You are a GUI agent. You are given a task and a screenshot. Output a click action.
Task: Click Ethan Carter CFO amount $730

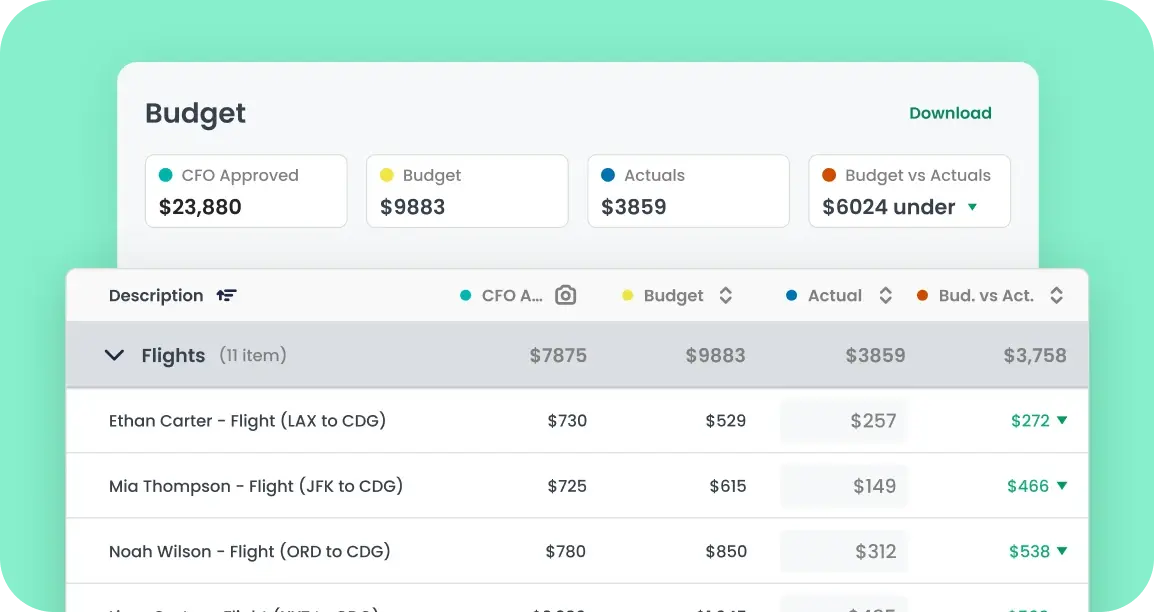[x=567, y=421]
